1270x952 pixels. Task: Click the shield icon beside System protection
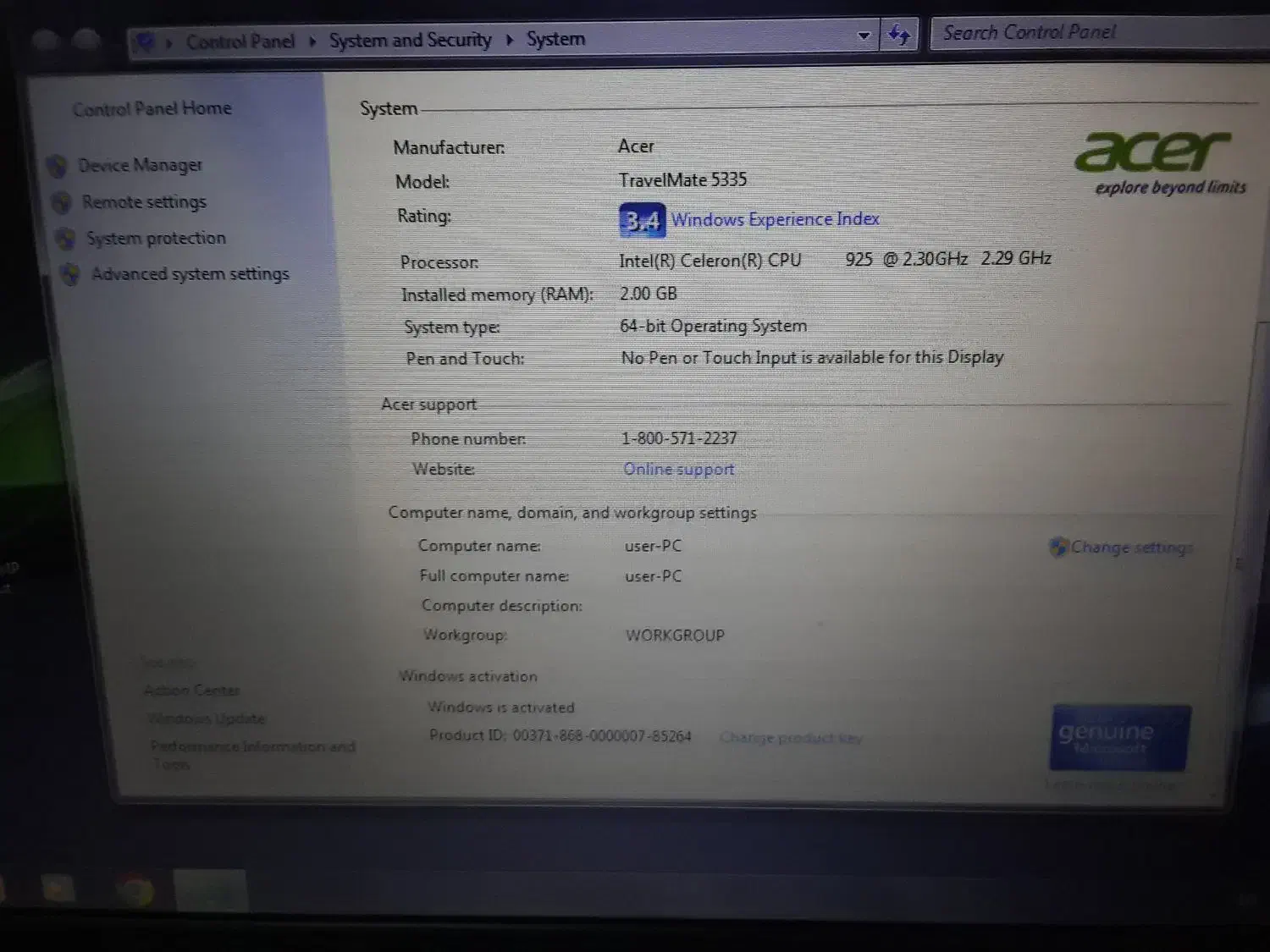click(x=65, y=239)
